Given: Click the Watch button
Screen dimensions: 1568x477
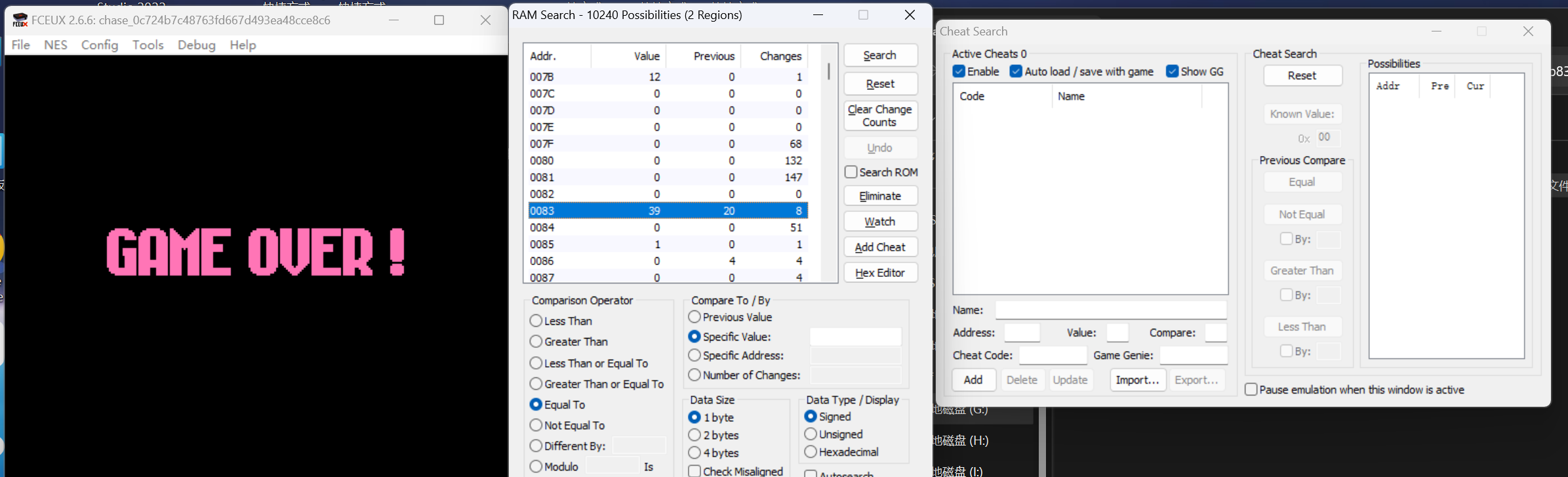Looking at the screenshot, I should tap(880, 222).
